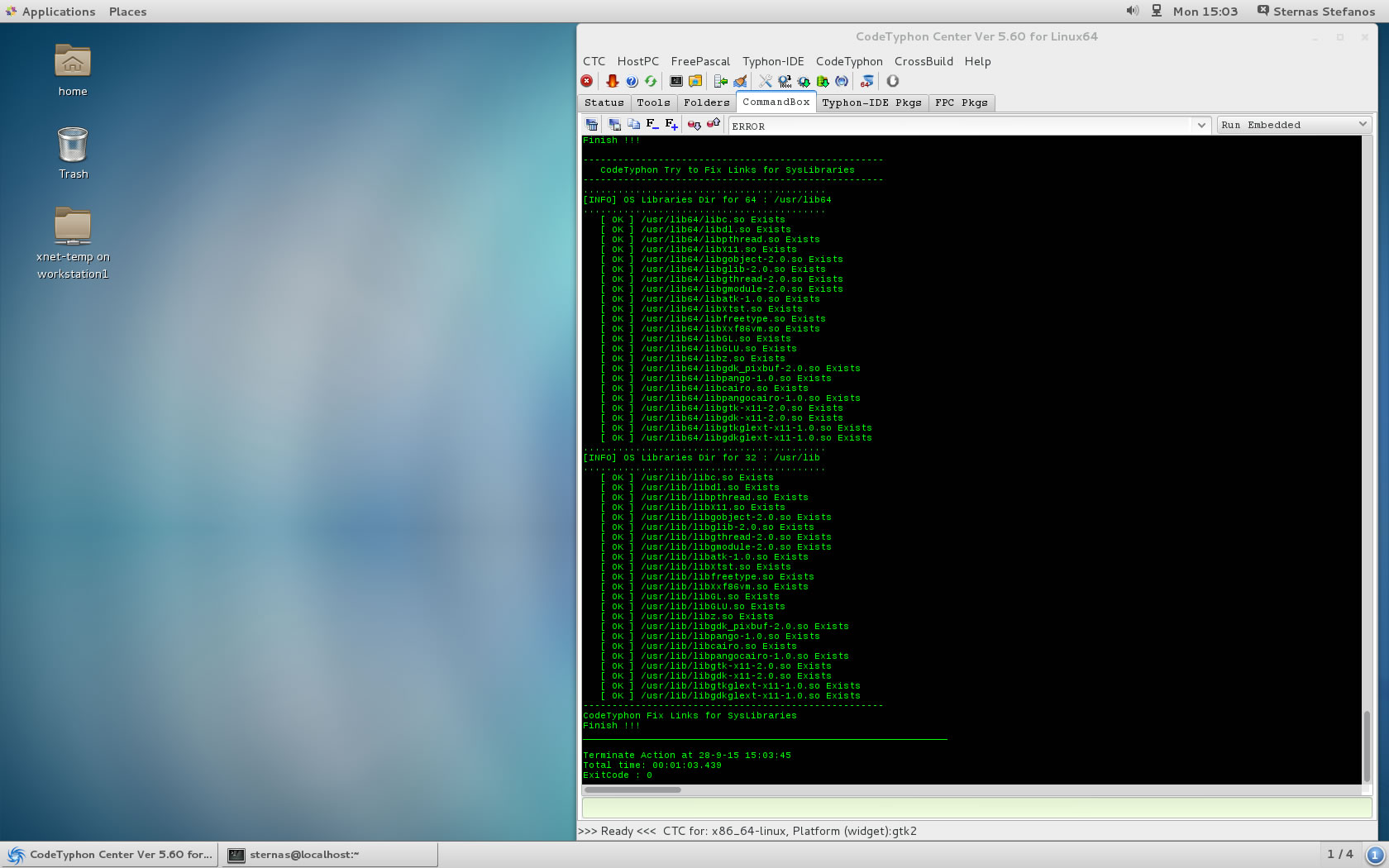Image resolution: width=1389 pixels, height=868 pixels.
Task: Select the CommandBox tab
Action: (776, 102)
